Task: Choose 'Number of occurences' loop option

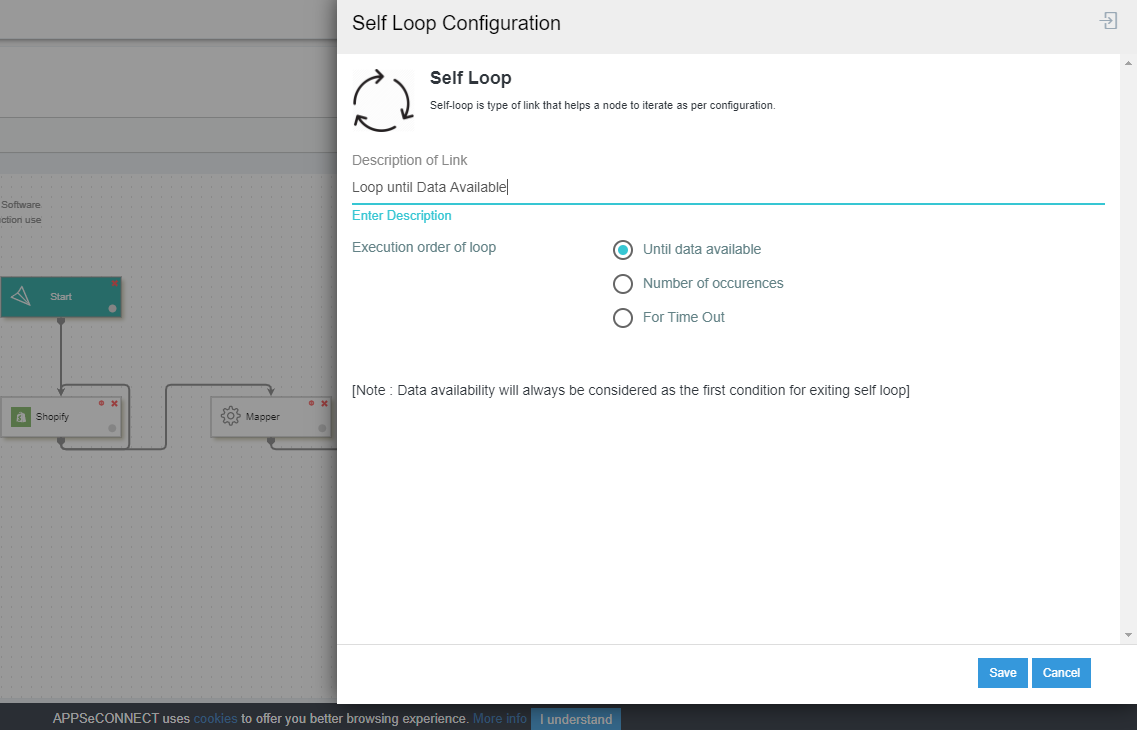Action: coord(623,284)
